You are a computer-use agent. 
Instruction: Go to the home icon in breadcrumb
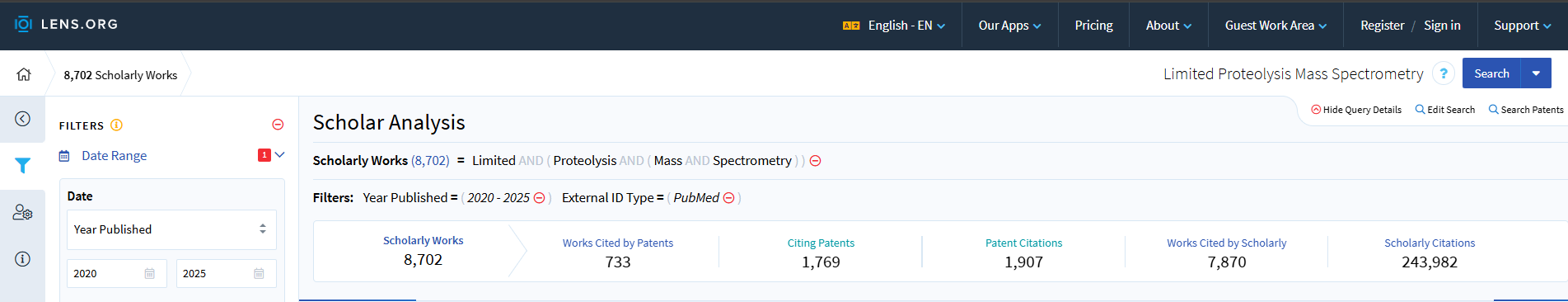[23, 74]
